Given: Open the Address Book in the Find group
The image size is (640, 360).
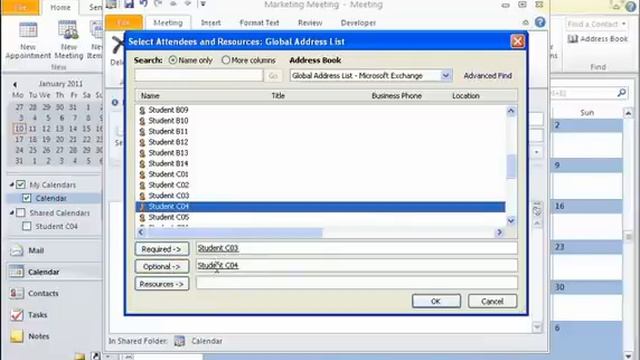Looking at the screenshot, I should tap(598, 39).
